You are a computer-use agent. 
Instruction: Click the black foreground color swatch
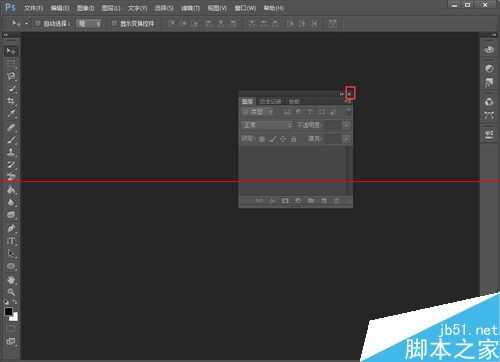pos(8,311)
